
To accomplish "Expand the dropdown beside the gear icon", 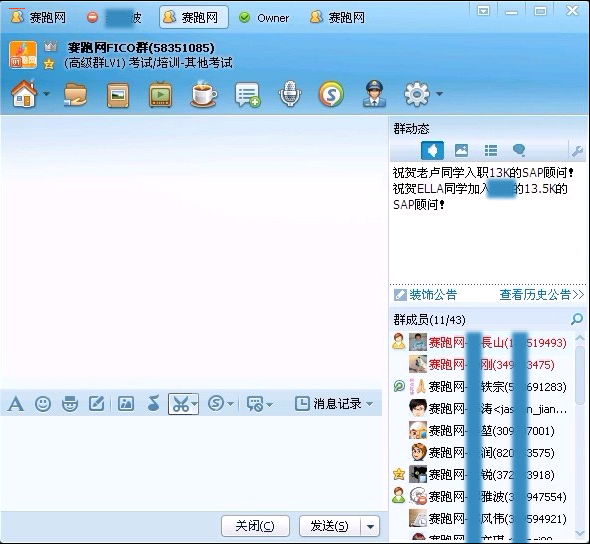I will click(x=439, y=94).
